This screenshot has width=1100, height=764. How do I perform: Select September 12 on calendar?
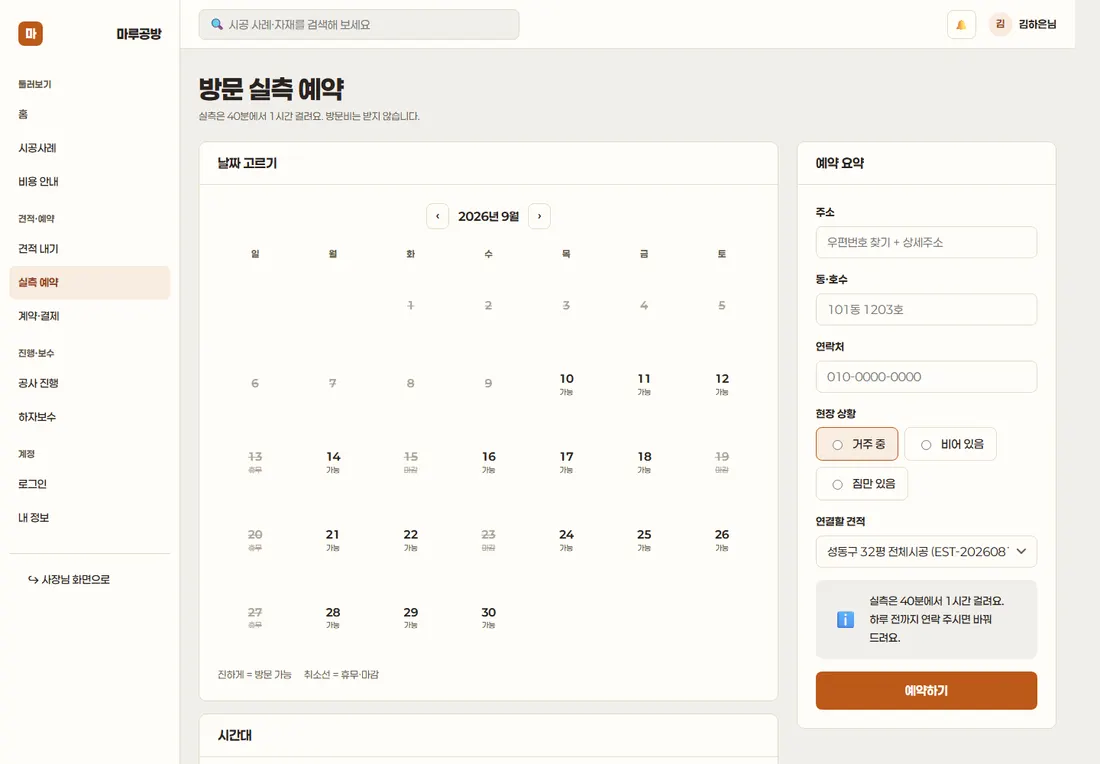pos(722,384)
